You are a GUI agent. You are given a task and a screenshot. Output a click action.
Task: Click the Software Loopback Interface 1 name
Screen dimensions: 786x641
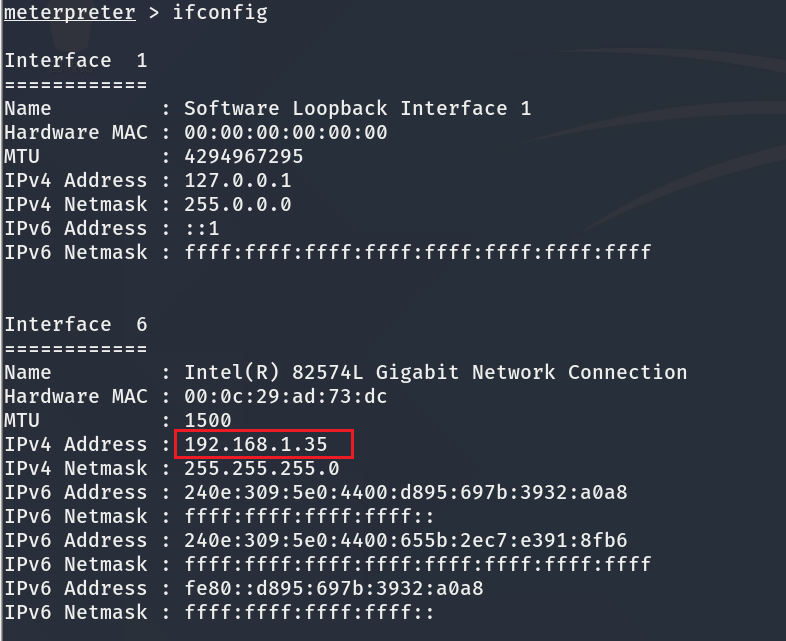357,108
